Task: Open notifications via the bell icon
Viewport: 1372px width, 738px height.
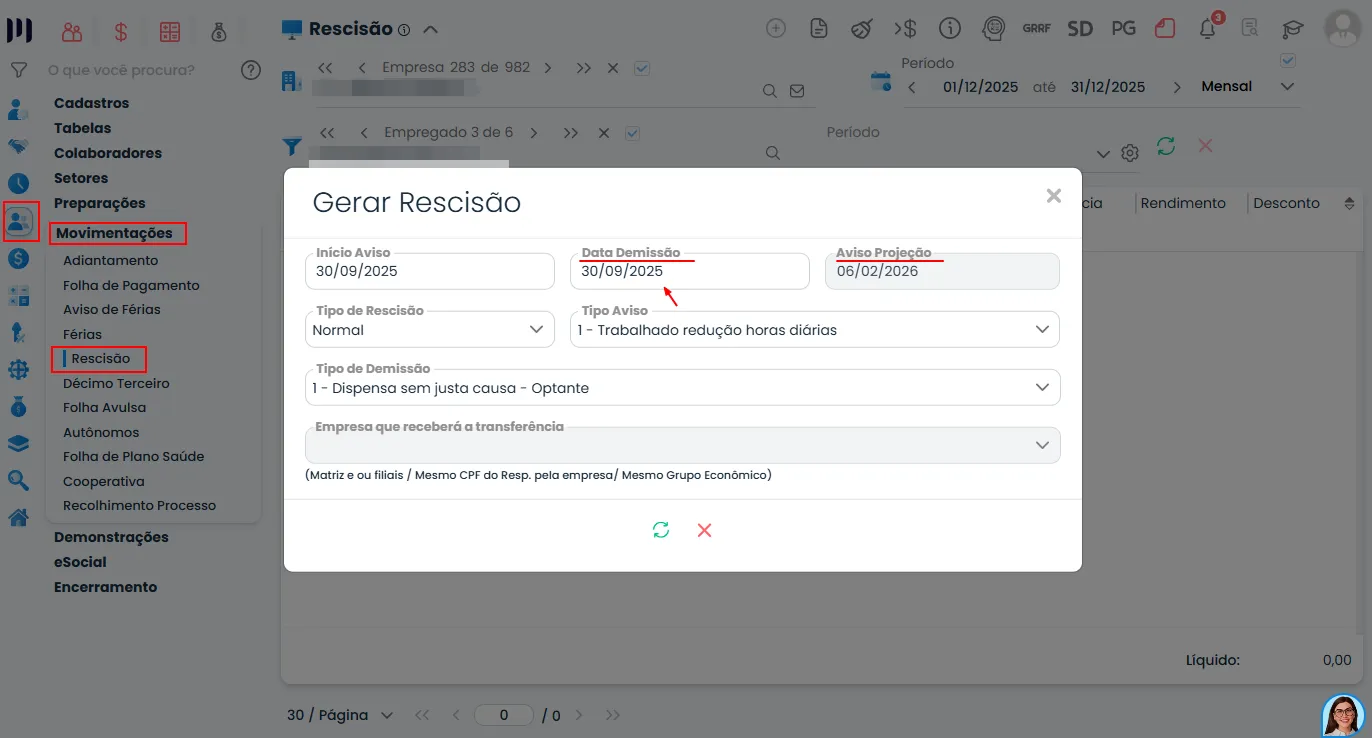Action: (x=1207, y=31)
